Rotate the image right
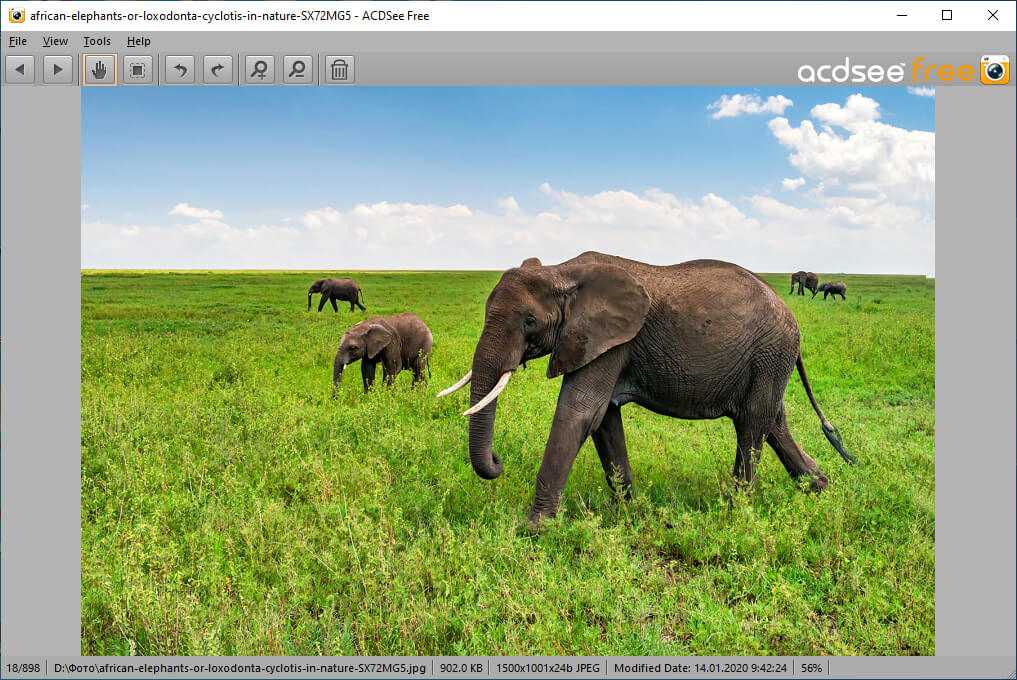1017x680 pixels. (218, 70)
